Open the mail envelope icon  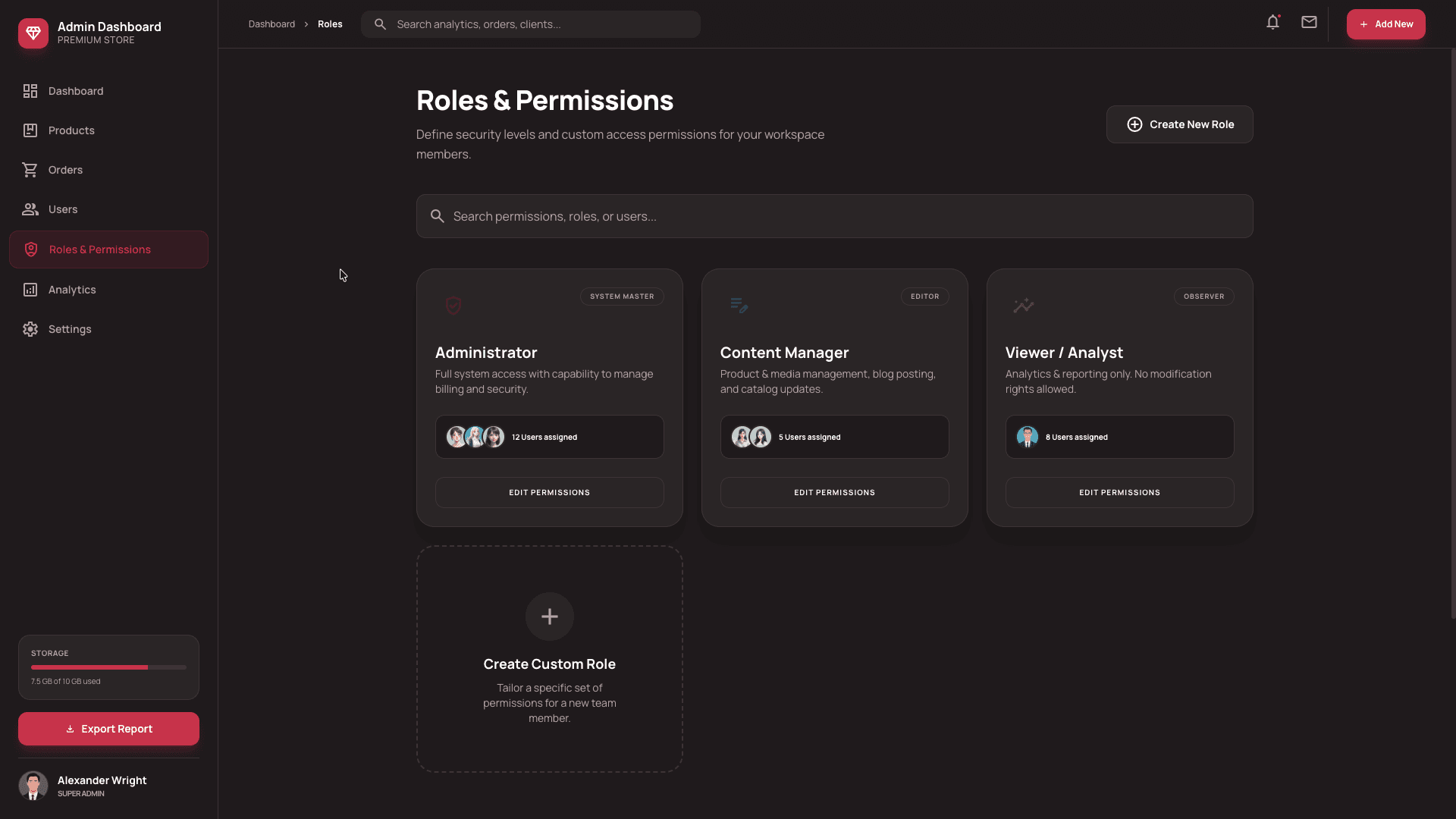[x=1308, y=22]
